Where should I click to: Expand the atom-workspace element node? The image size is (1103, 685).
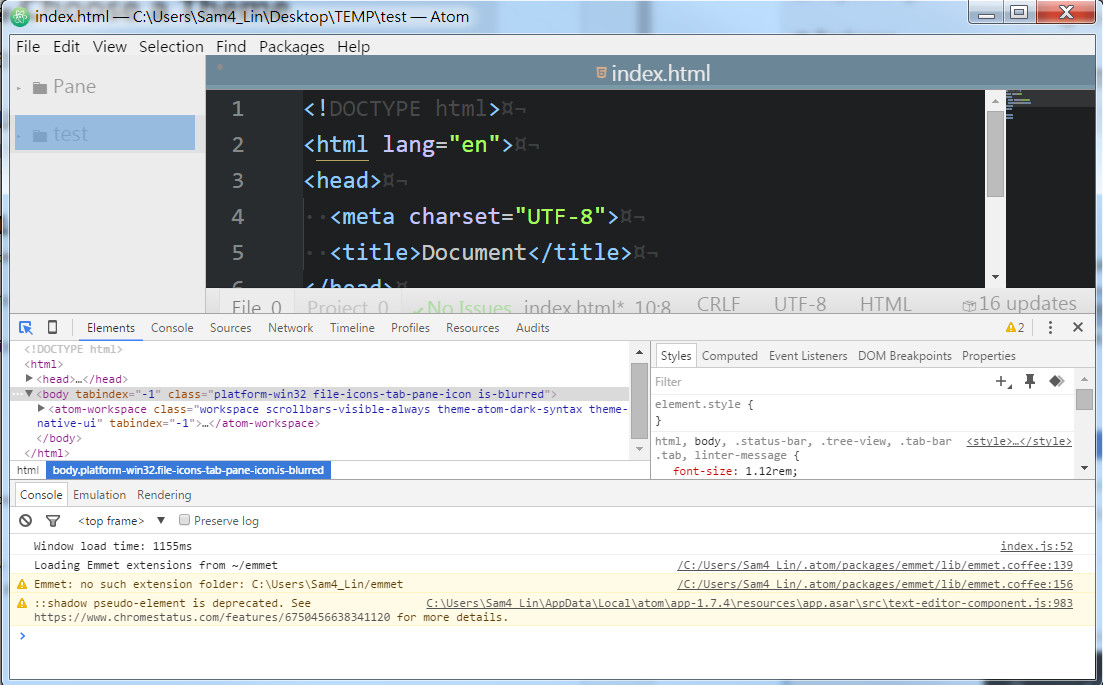pyautogui.click(x=41, y=409)
